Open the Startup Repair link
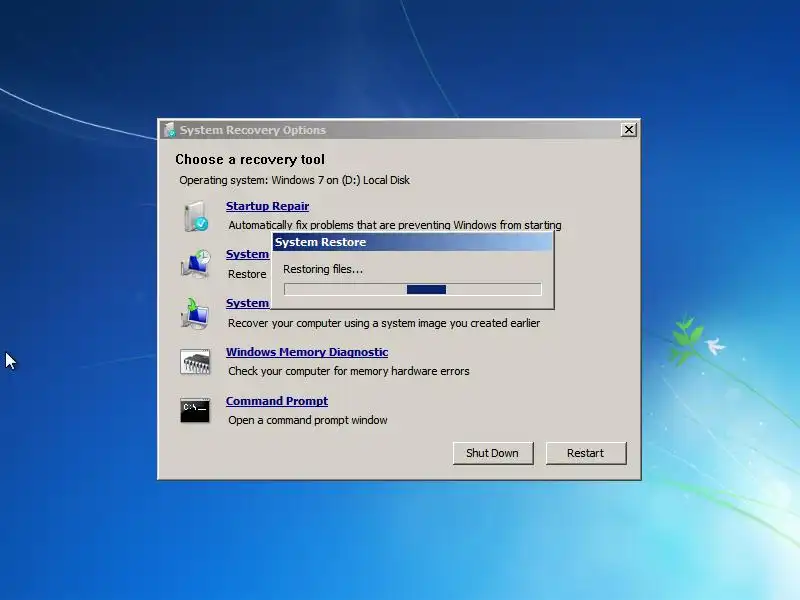This screenshot has height=600, width=800. click(x=267, y=206)
